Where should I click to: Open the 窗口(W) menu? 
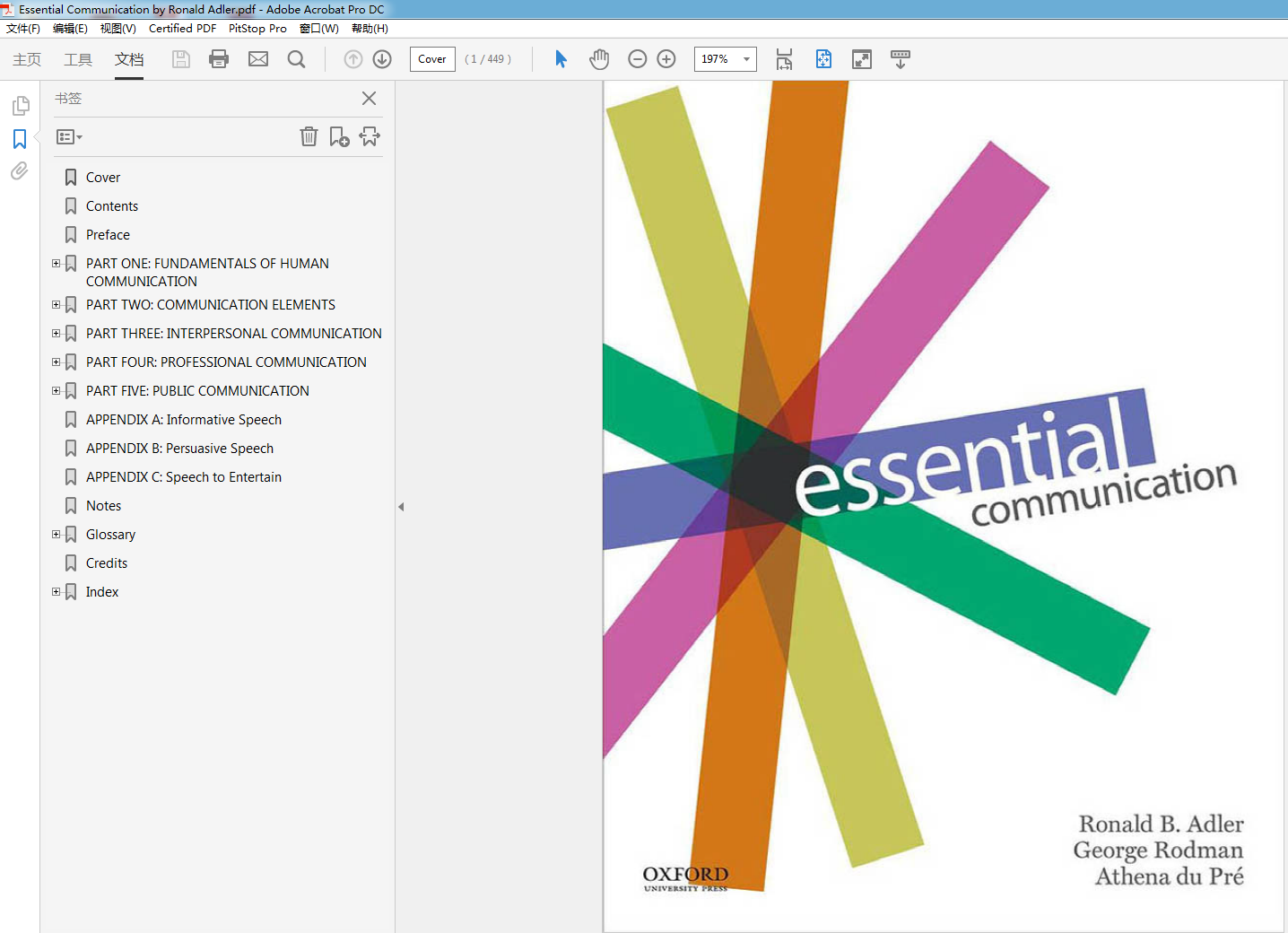coord(319,29)
